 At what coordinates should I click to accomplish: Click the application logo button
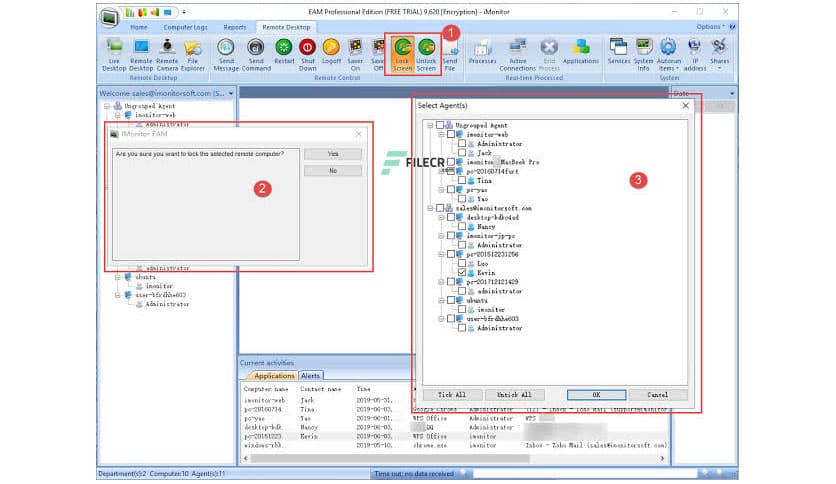pyautogui.click(x=110, y=17)
